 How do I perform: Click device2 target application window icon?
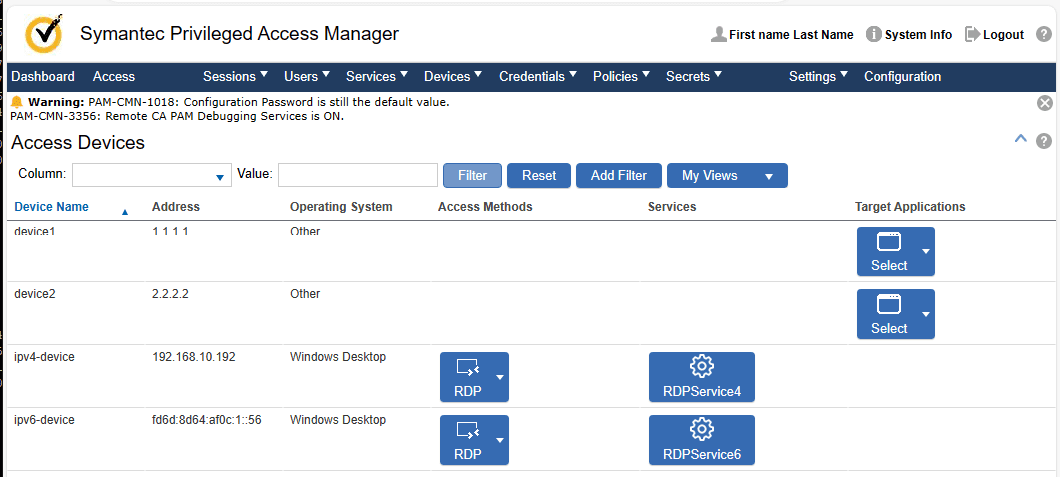889,305
